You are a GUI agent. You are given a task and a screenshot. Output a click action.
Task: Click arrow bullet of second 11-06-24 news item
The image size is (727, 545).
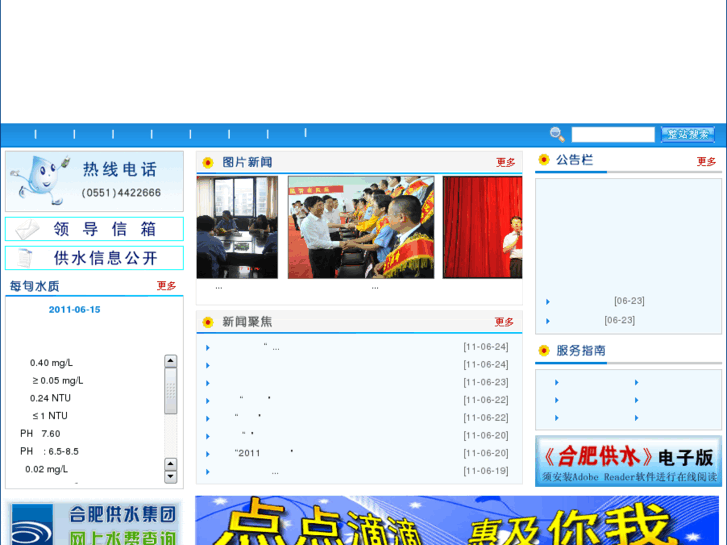click(208, 365)
